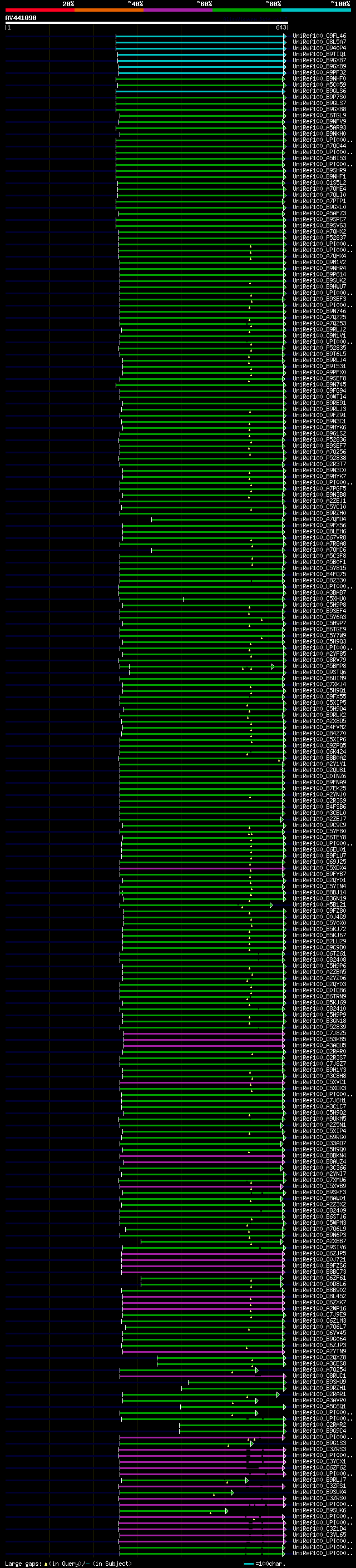Select UniRef100_B8BC73 label
This screenshot has height=1568, width=356.
[x=319, y=1272]
